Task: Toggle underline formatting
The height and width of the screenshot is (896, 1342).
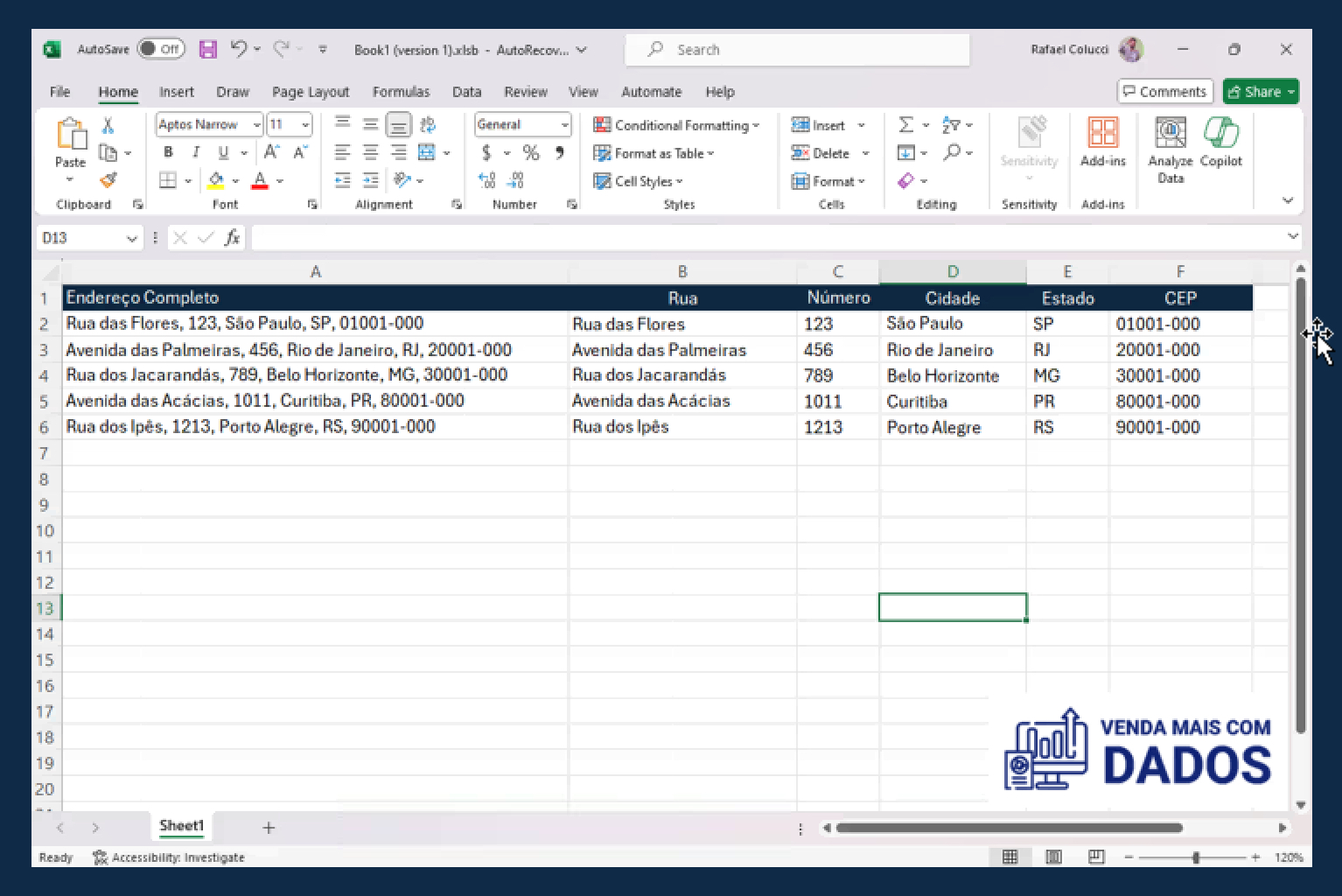Action: (223, 152)
